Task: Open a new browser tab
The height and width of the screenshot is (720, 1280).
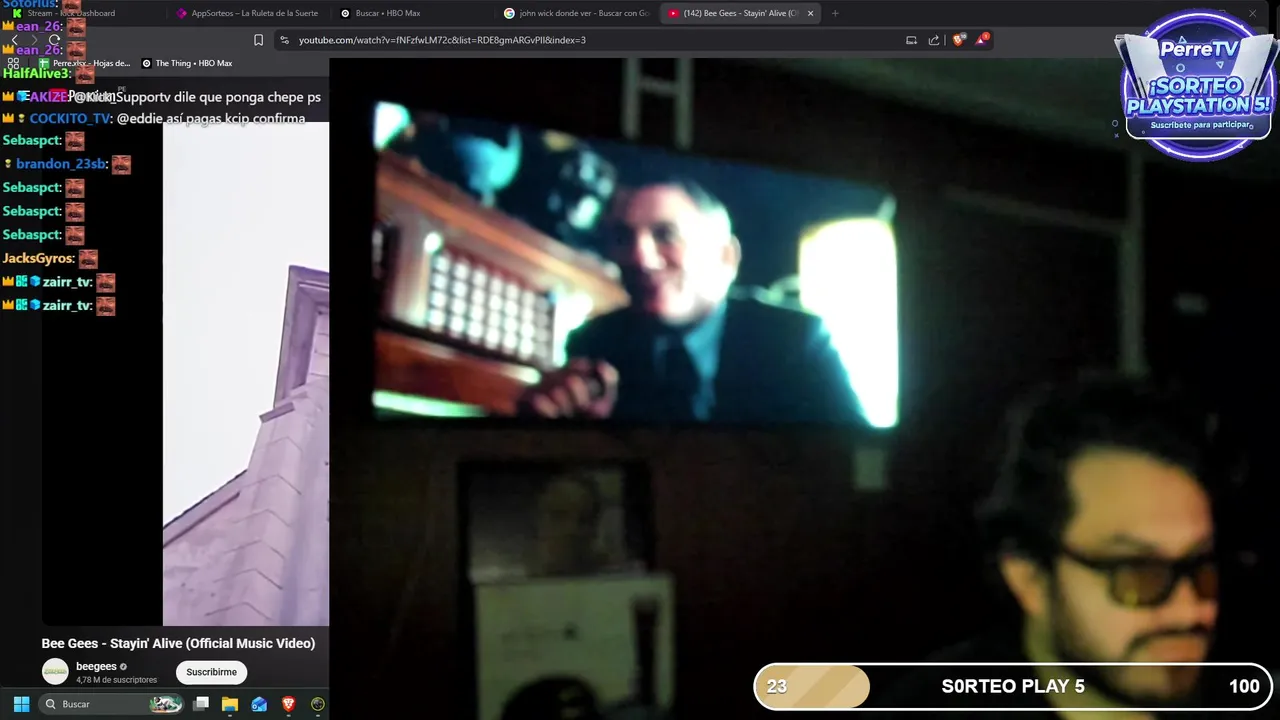Action: click(835, 13)
